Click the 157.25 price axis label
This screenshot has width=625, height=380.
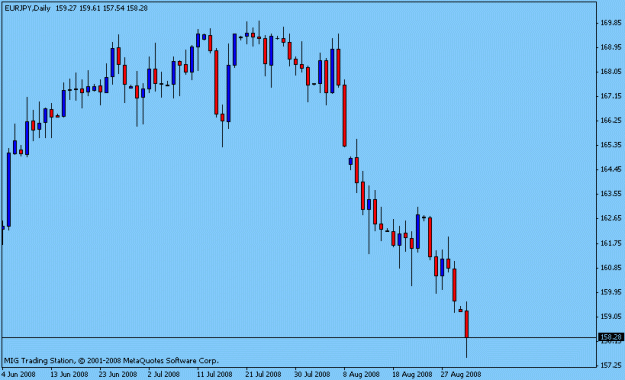click(x=611, y=365)
